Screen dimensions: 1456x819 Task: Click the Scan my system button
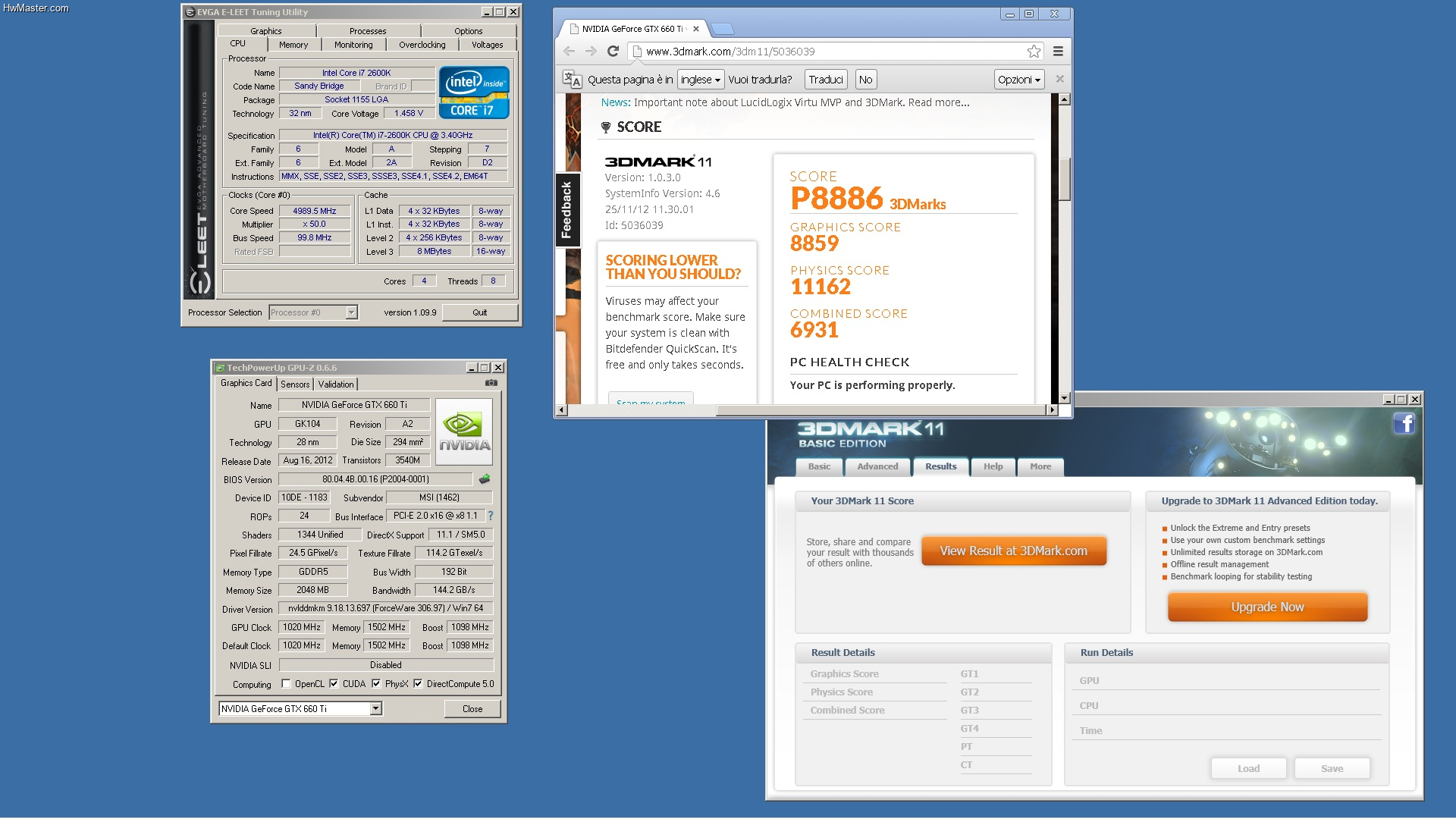coord(651,400)
